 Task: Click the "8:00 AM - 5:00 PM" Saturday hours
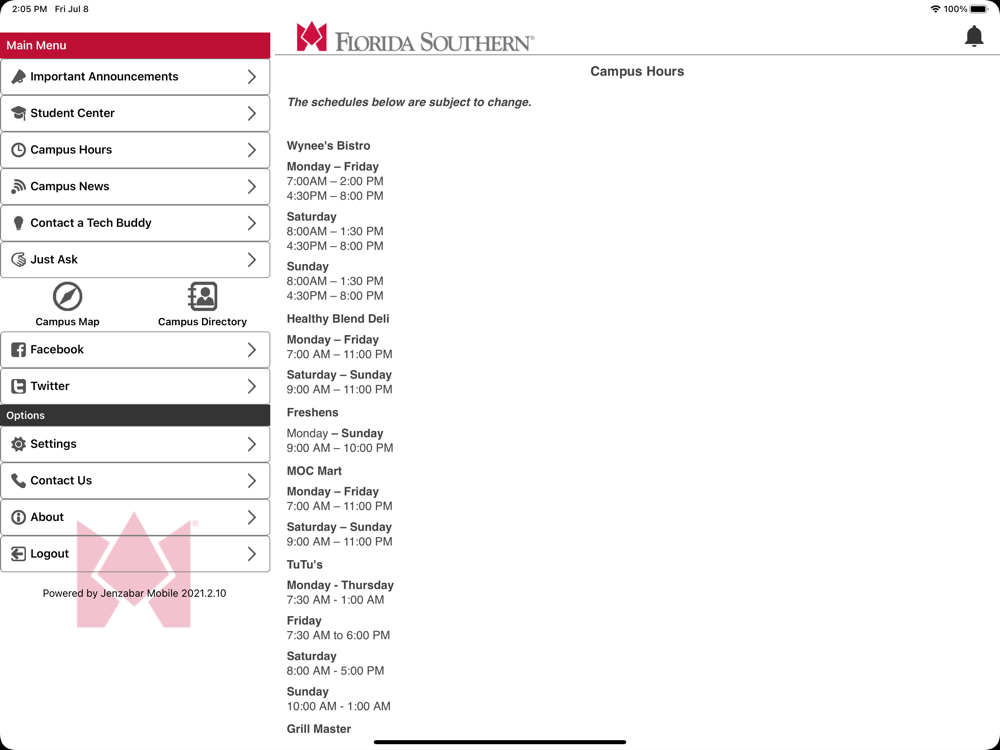[335, 671]
